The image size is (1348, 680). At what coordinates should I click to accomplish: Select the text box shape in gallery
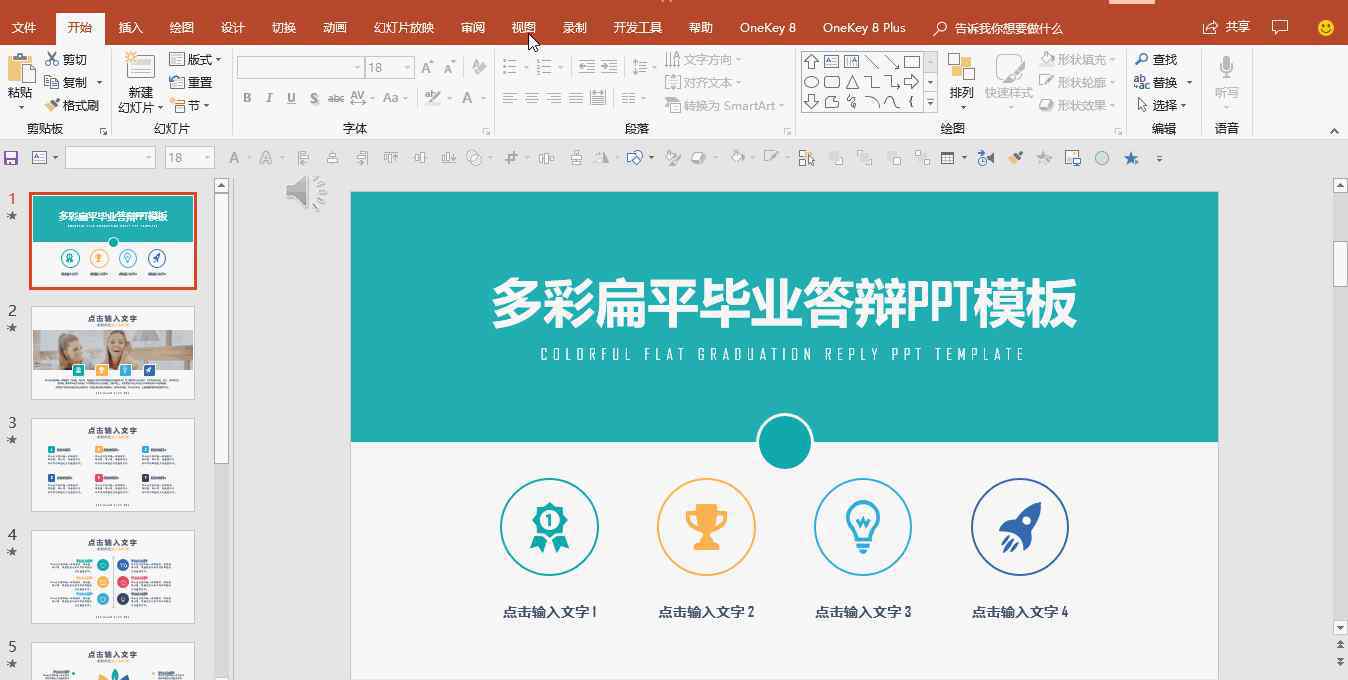(x=832, y=62)
